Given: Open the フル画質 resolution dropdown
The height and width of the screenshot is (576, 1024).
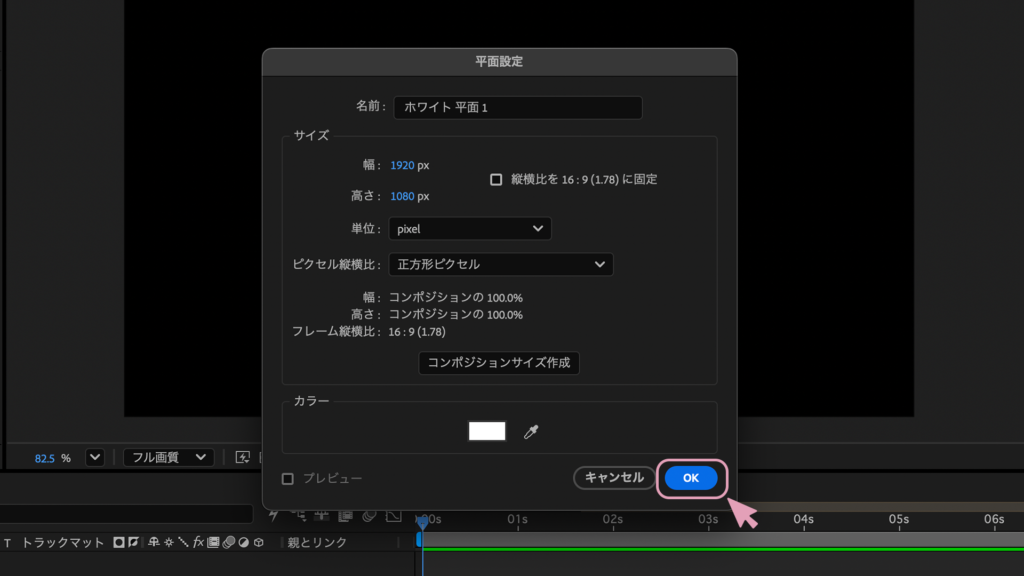Looking at the screenshot, I should click(168, 457).
